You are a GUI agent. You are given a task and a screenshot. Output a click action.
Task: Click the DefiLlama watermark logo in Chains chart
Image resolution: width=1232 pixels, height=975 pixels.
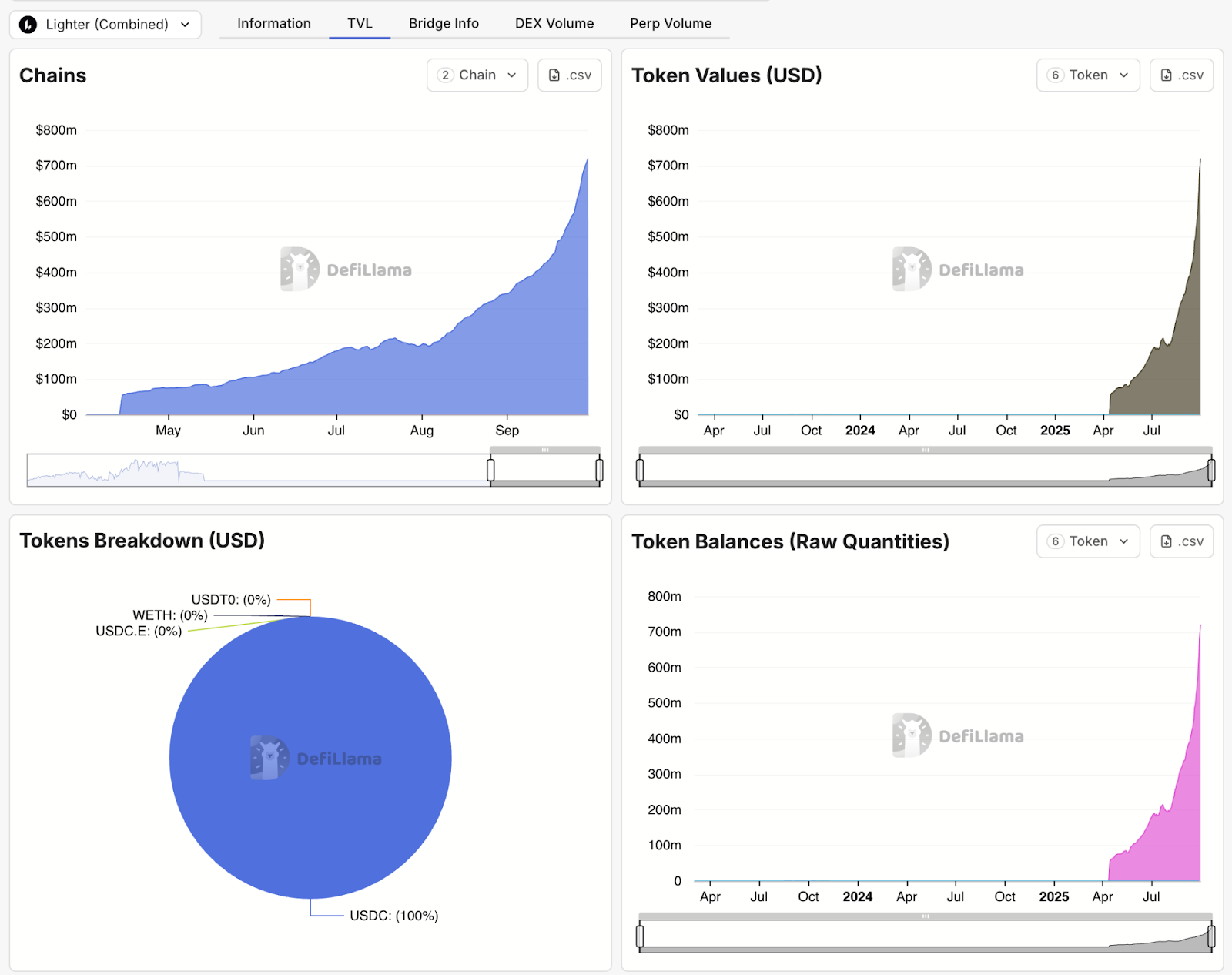tap(300, 270)
